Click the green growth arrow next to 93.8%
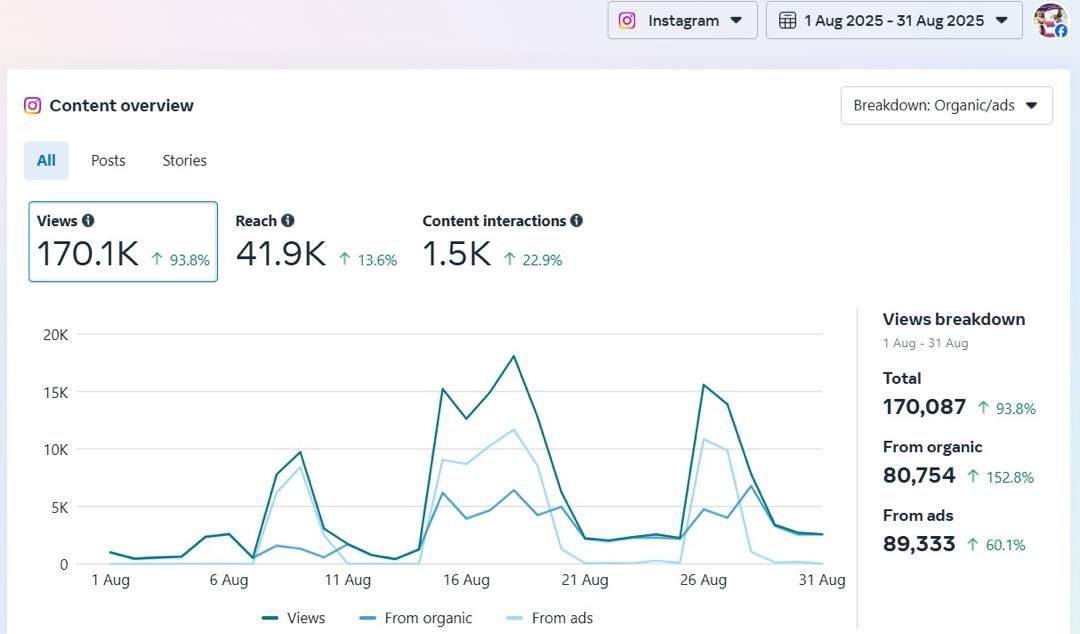The width and height of the screenshot is (1080, 634). (x=155, y=258)
